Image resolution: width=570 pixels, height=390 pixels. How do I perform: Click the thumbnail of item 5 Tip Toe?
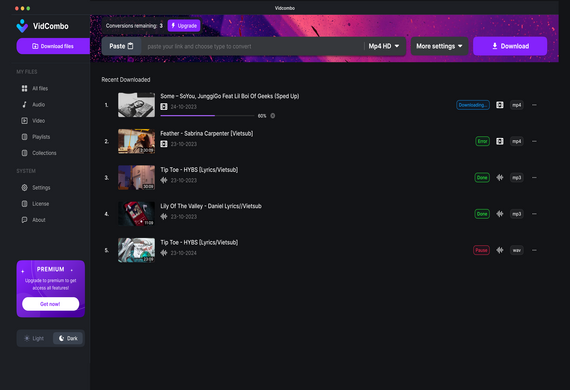[x=136, y=250]
